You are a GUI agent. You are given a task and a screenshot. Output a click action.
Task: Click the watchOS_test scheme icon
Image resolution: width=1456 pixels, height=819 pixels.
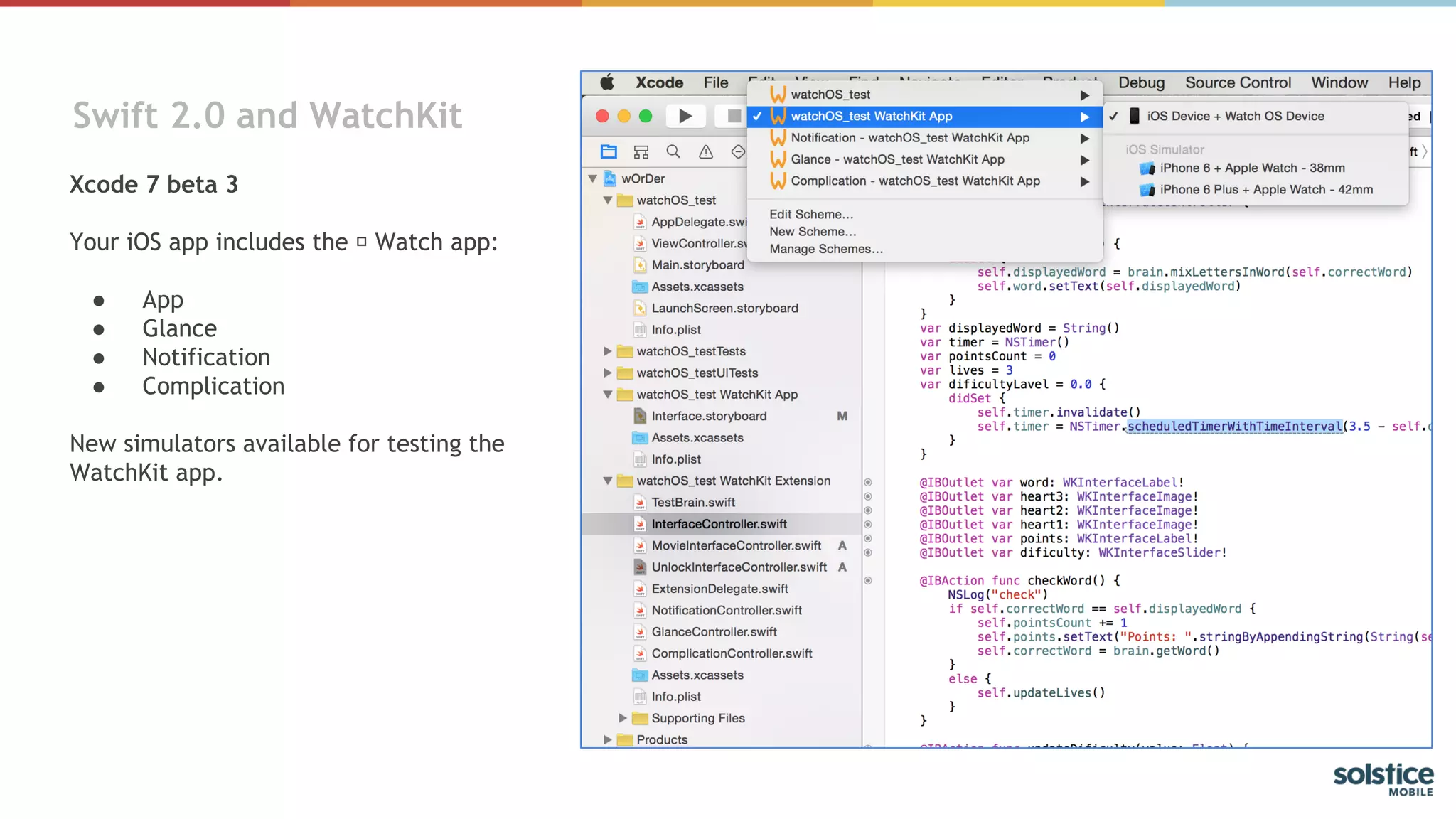click(778, 95)
